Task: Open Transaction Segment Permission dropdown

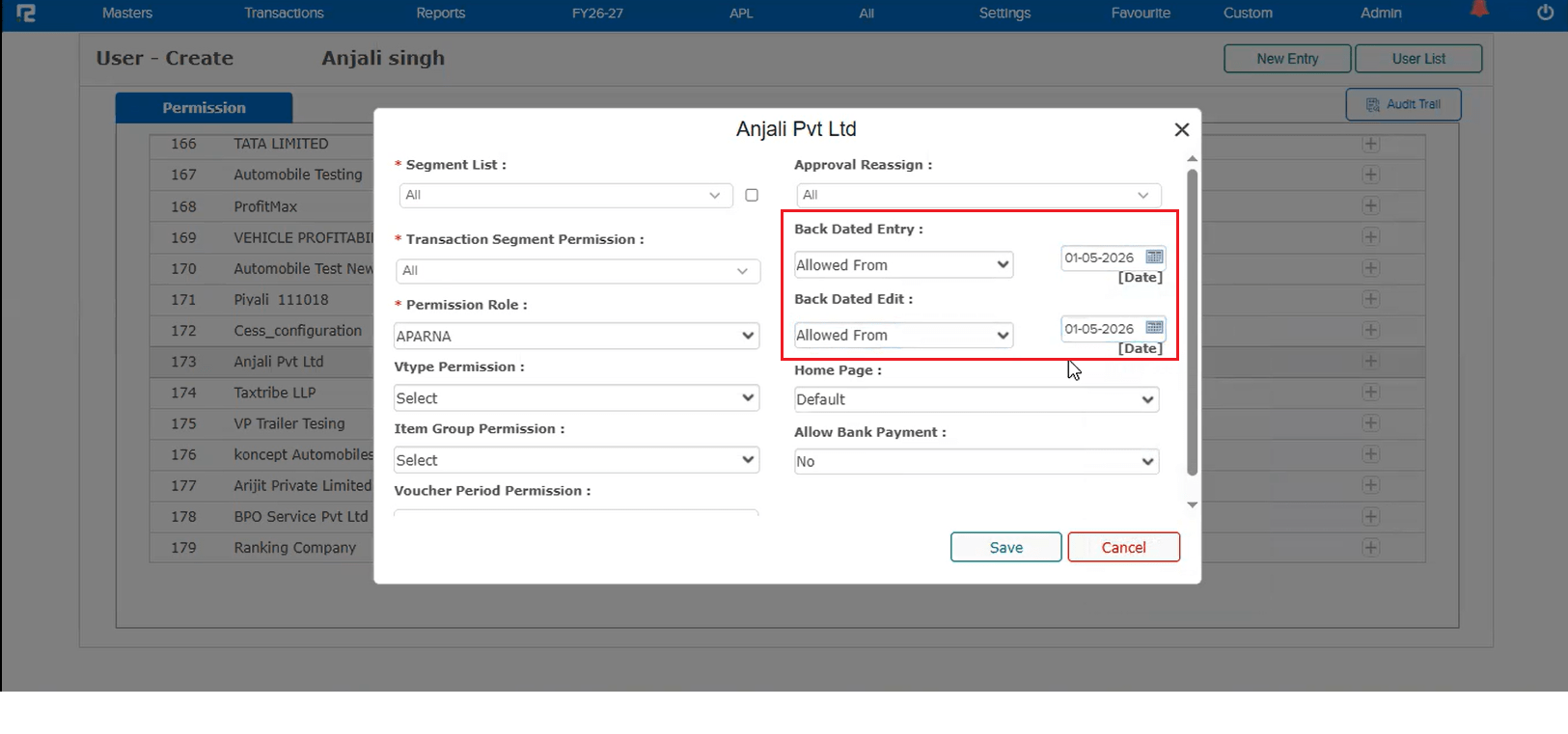Action: [x=578, y=271]
